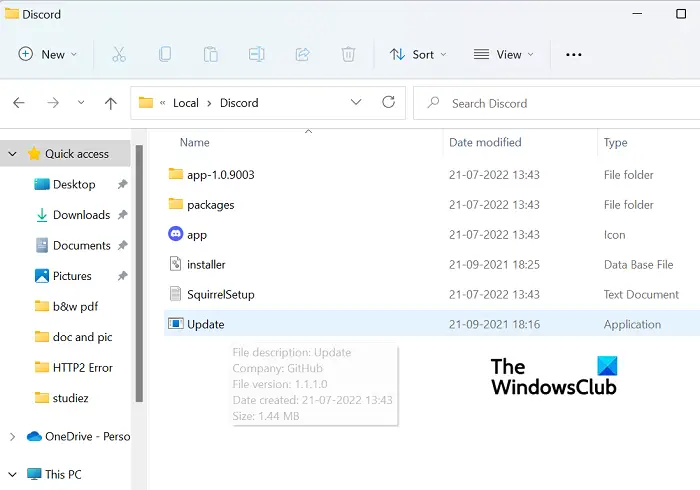
Task: Click Local in the address breadcrumb
Action: (186, 103)
